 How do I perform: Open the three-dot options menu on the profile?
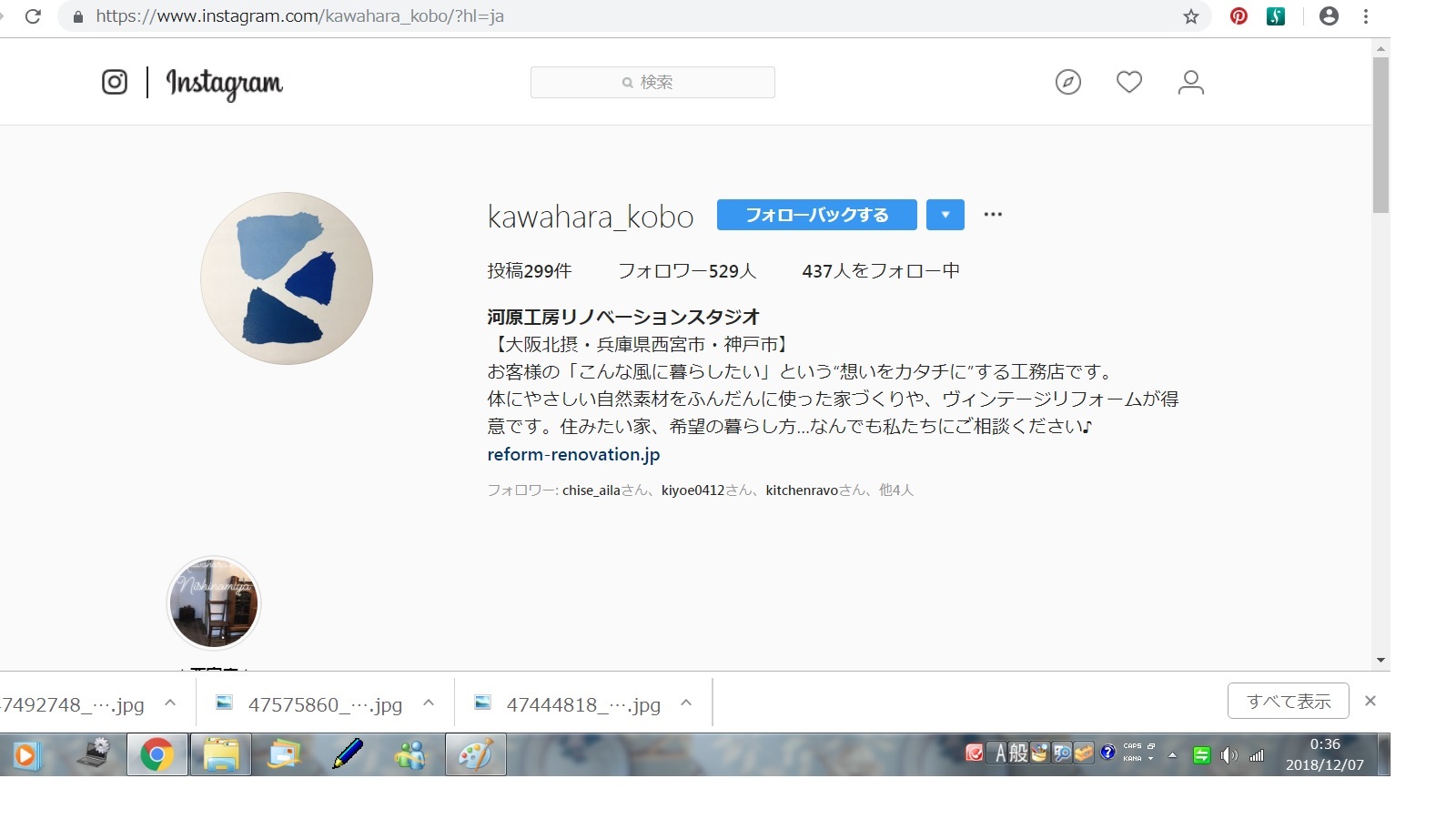993,215
